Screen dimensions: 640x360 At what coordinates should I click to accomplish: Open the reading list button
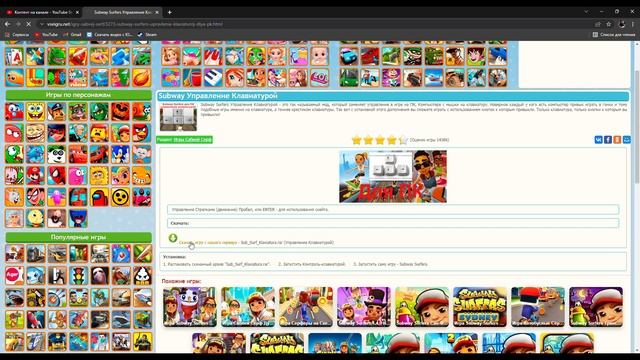[613, 35]
